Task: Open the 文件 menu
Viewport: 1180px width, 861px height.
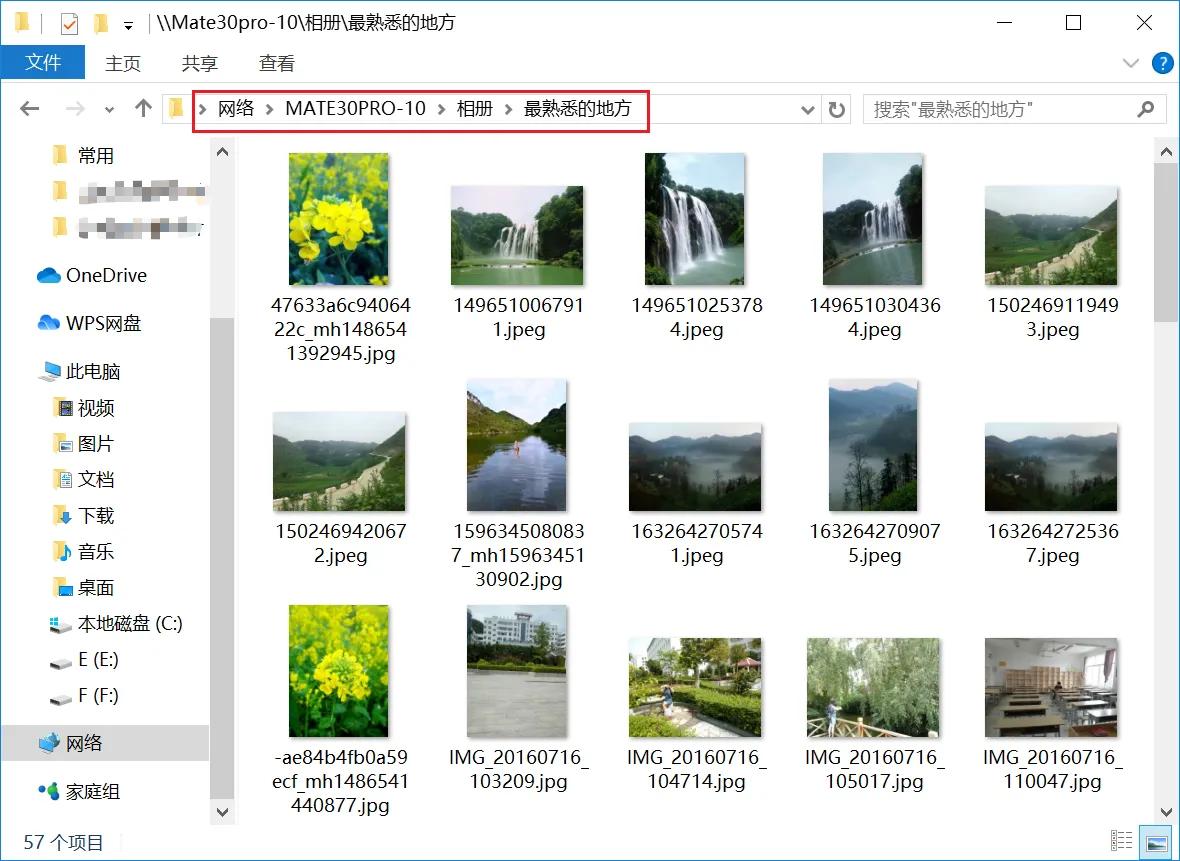Action: (x=44, y=63)
